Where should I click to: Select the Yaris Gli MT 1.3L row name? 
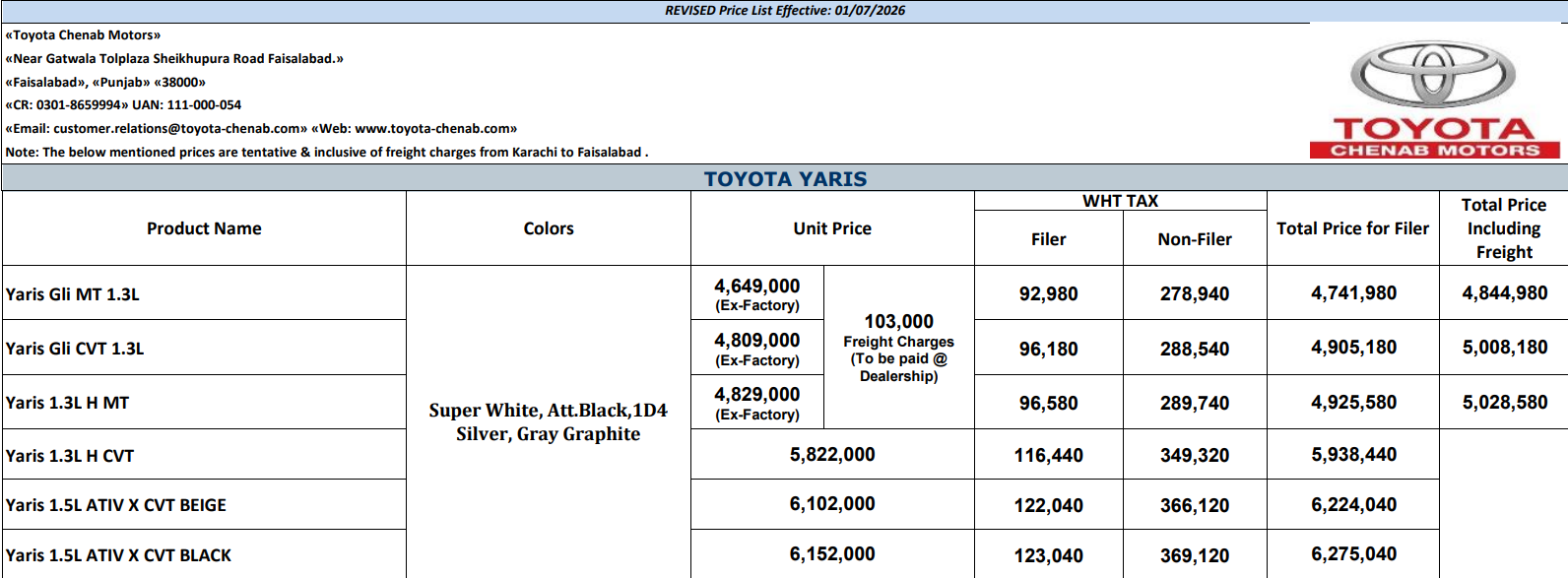tap(73, 294)
